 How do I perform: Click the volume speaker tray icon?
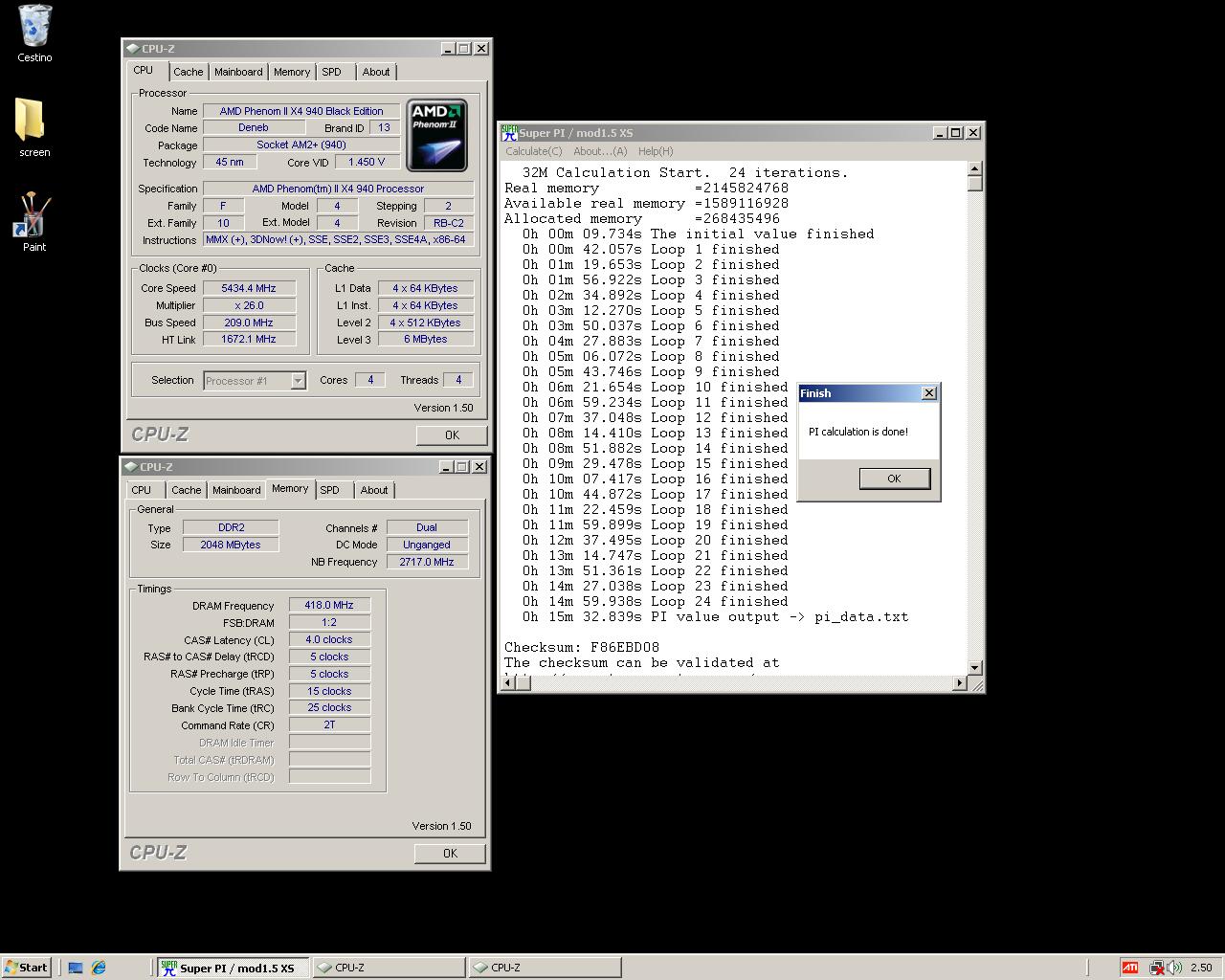point(1174,968)
